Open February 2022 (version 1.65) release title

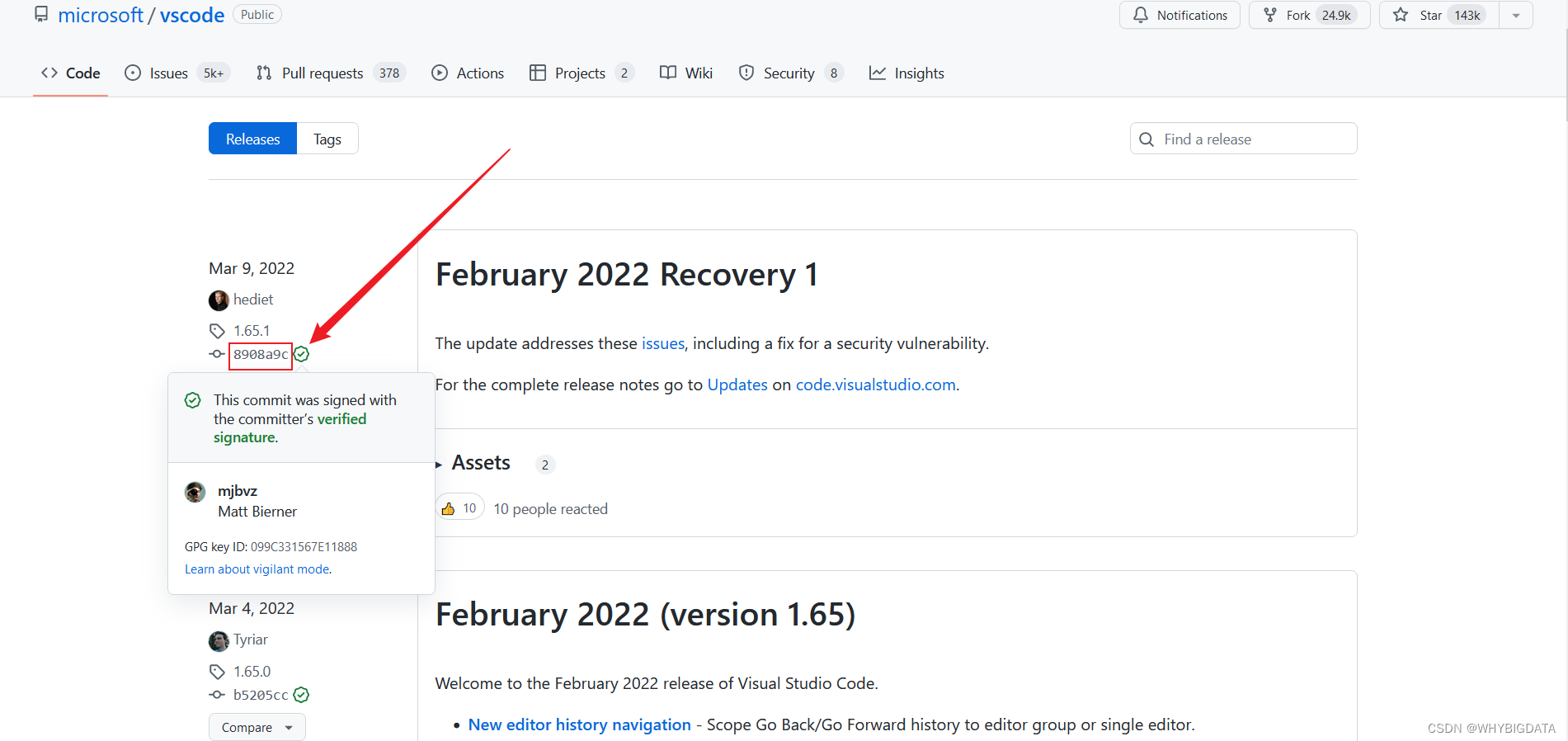(645, 615)
